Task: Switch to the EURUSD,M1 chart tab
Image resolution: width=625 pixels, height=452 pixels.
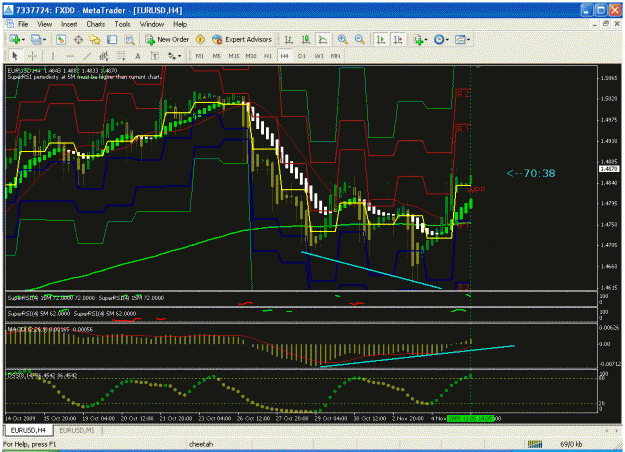Action: pos(77,430)
